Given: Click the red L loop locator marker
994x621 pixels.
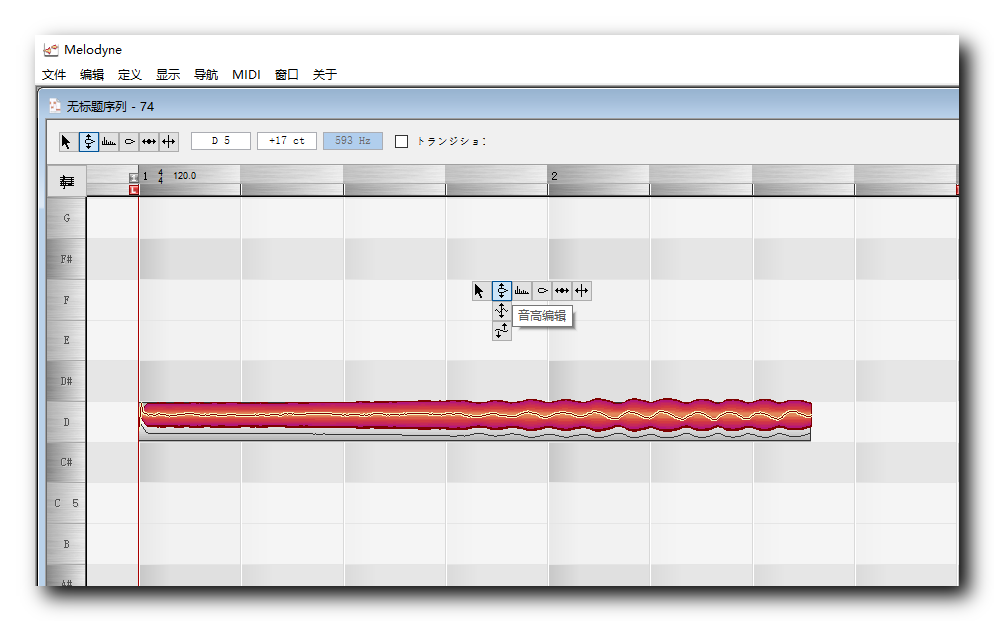Looking at the screenshot, I should (134, 189).
